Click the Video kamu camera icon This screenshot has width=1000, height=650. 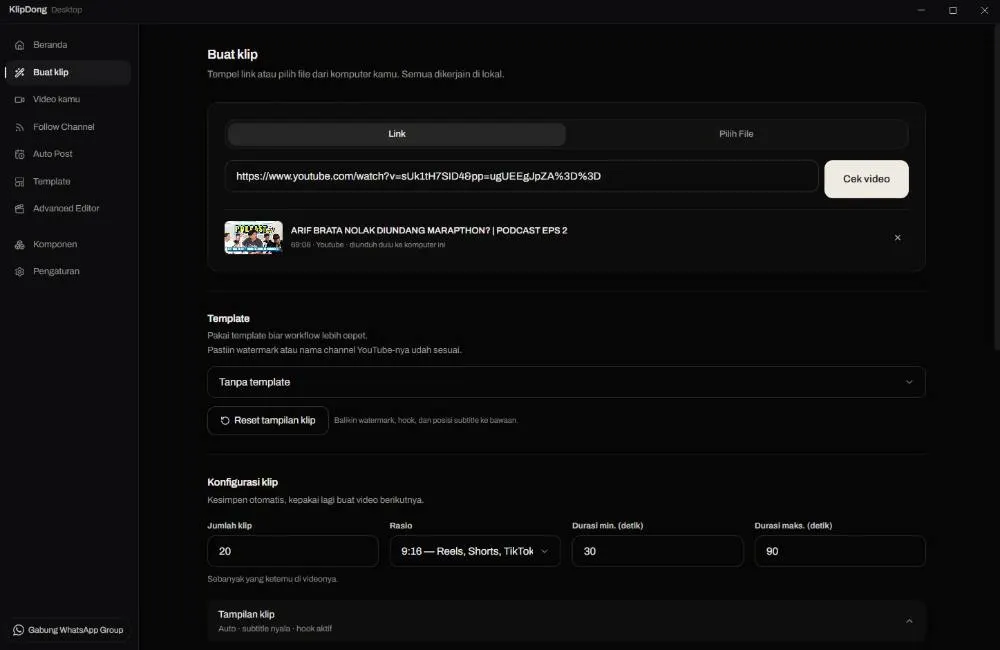click(x=20, y=100)
